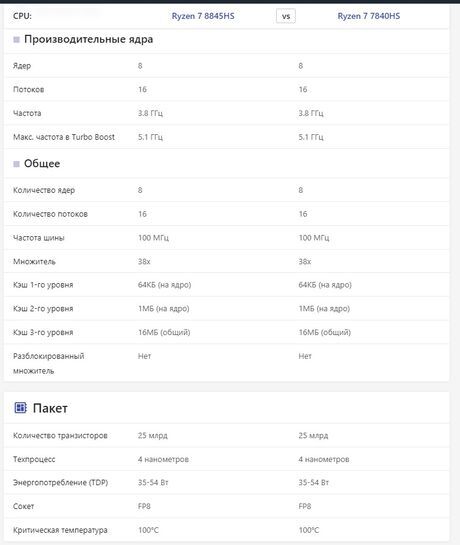Viewport: 460px width, 545px height.
Task: Click the Количество транзисторов row label
Action: 60,436
